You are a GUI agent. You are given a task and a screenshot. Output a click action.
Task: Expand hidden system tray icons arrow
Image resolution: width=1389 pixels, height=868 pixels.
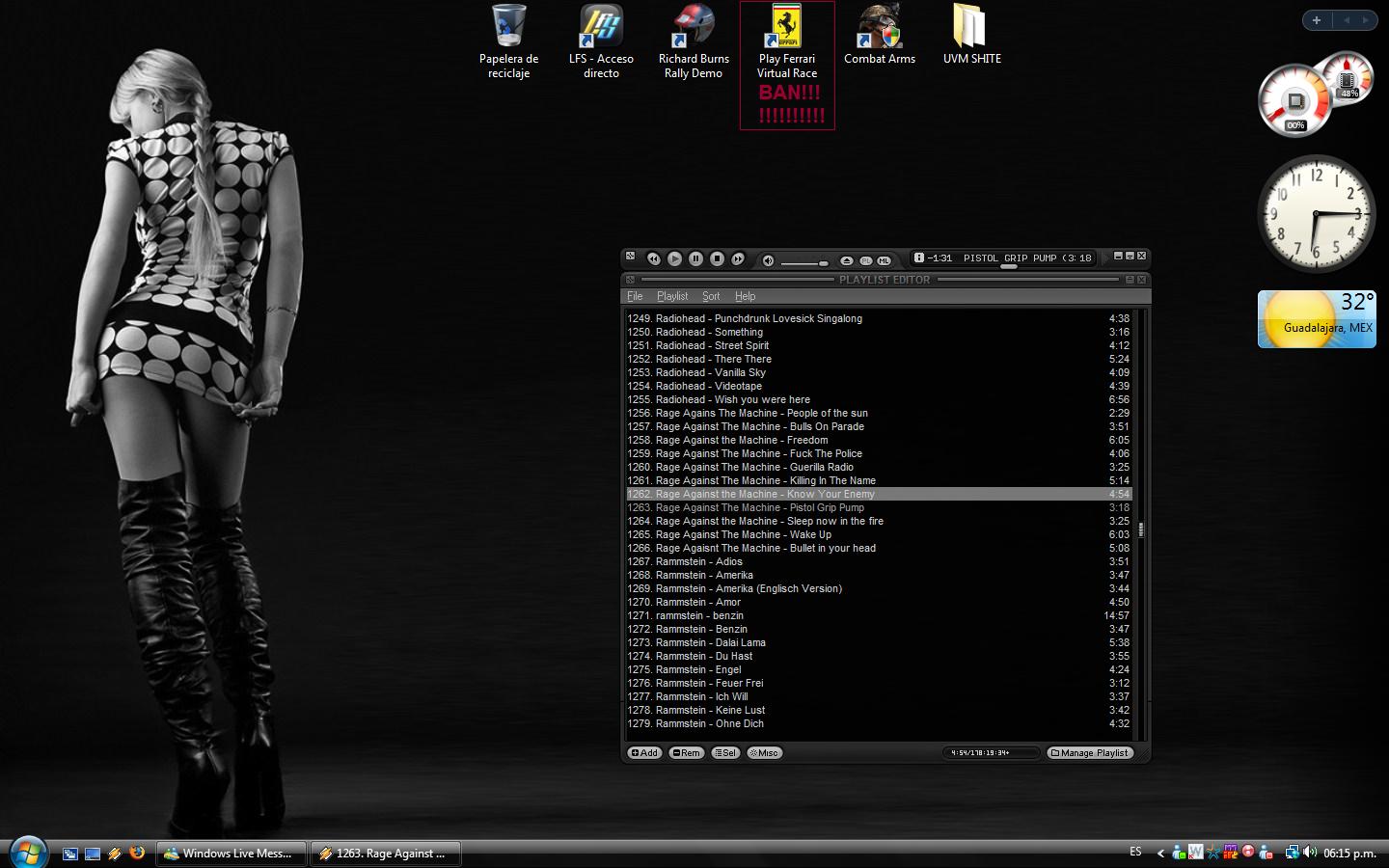pyautogui.click(x=1160, y=853)
